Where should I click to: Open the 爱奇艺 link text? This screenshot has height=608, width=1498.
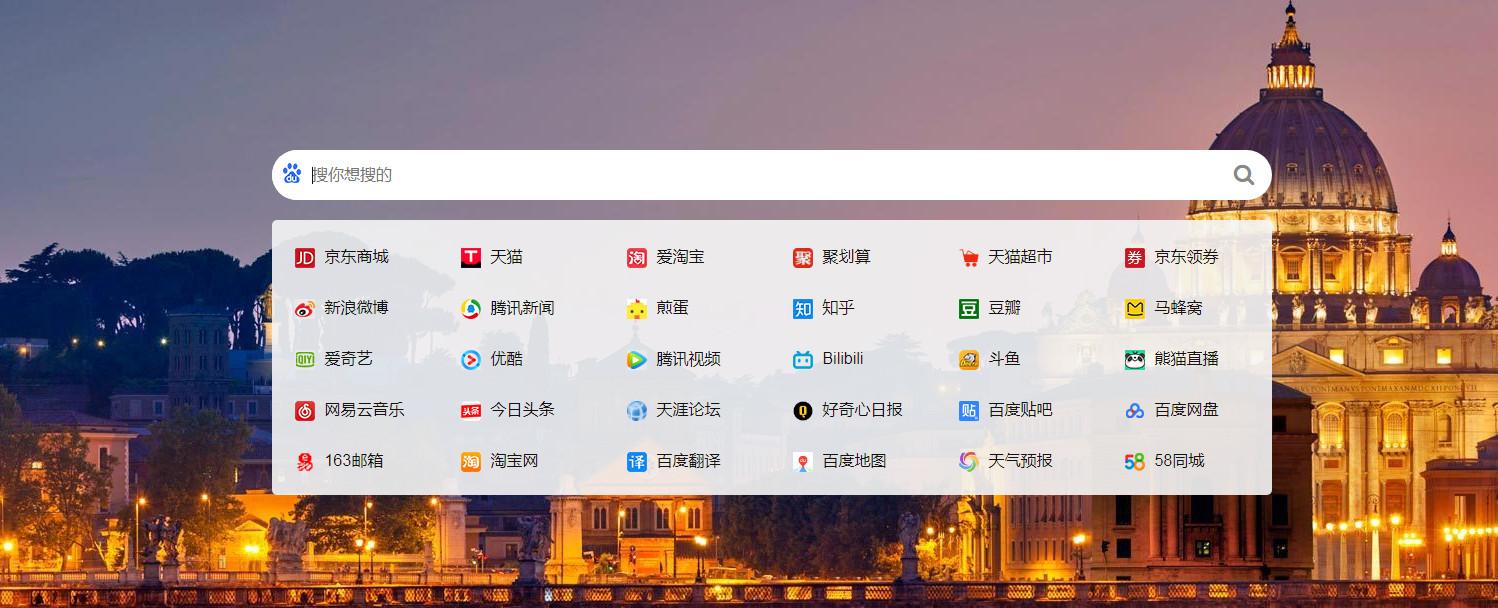(x=349, y=359)
